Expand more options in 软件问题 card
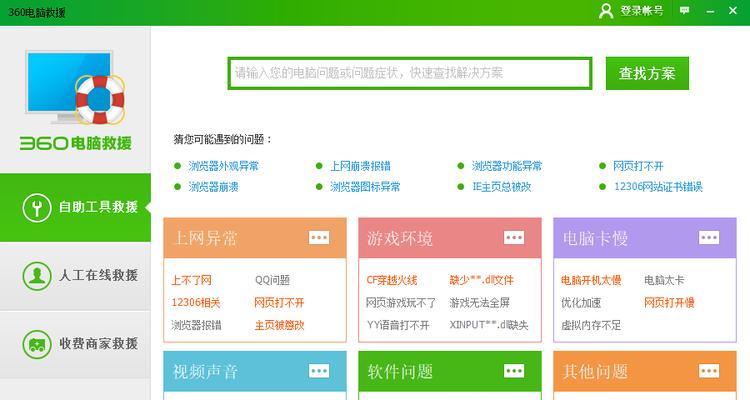Viewport: 750px width, 400px height. (514, 371)
